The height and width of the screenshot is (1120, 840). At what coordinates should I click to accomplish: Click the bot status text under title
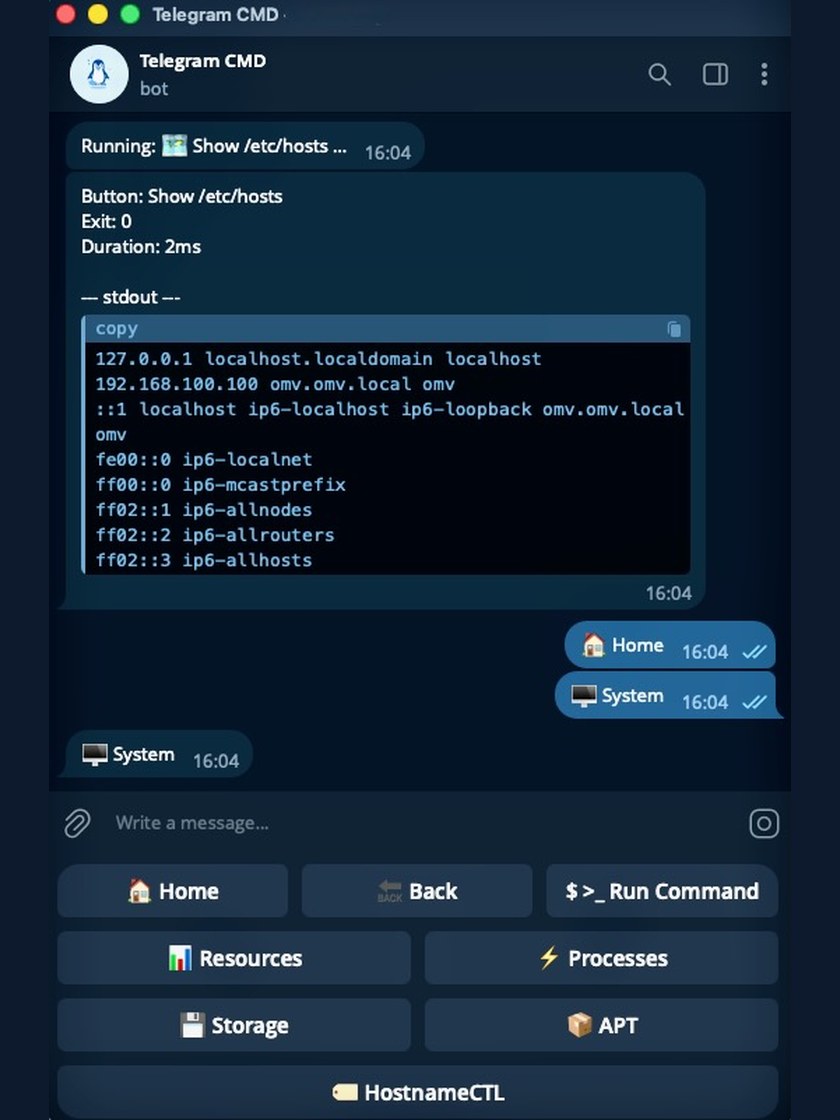(154, 89)
